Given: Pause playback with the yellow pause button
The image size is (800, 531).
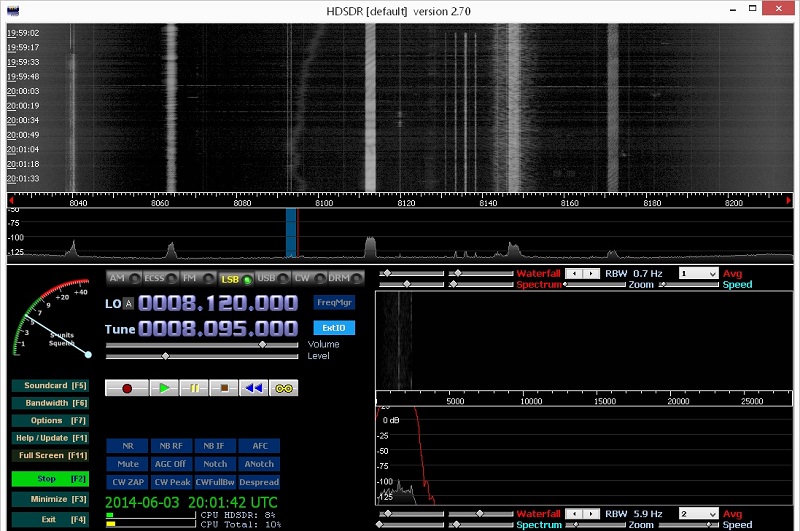Looking at the screenshot, I should point(194,388).
